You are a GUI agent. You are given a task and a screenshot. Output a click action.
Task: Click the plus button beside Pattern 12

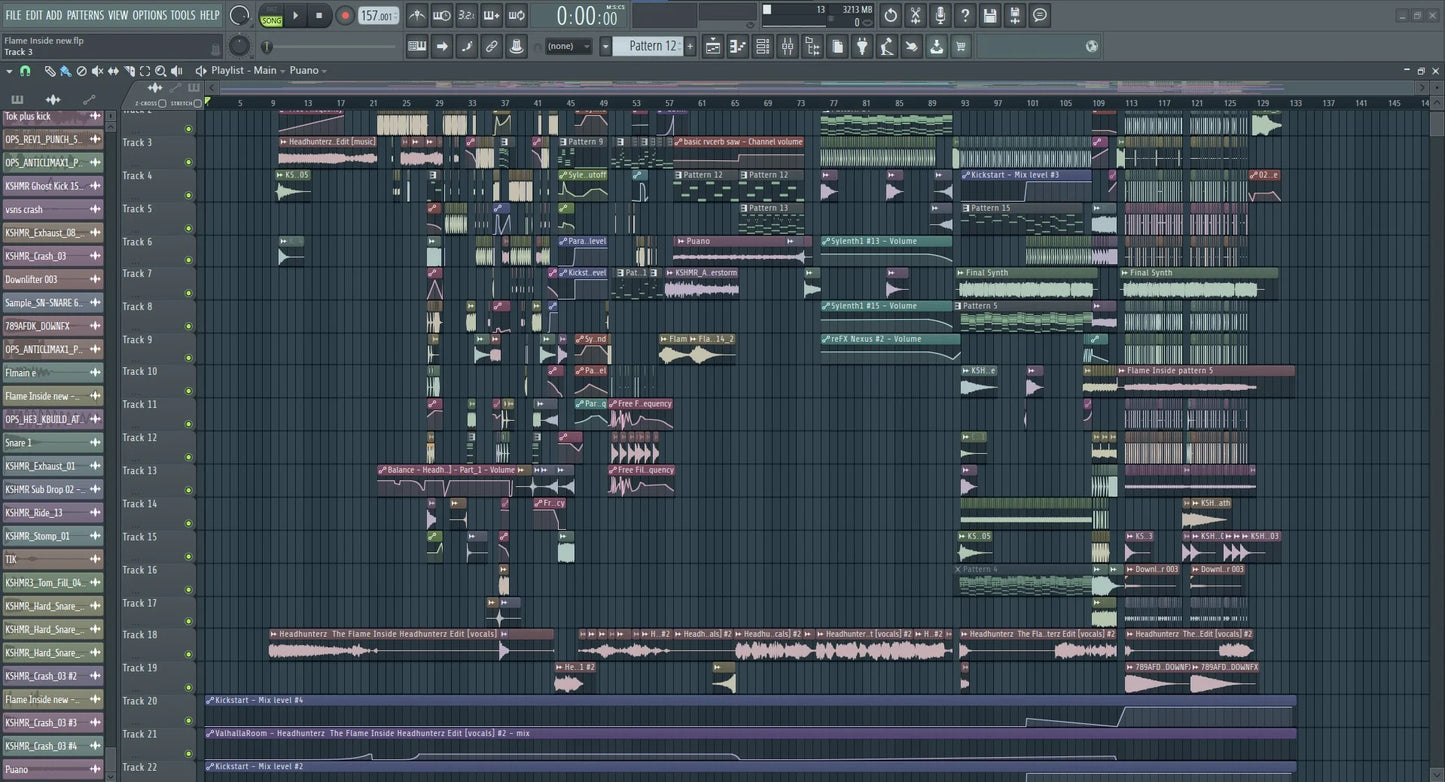tap(689, 46)
